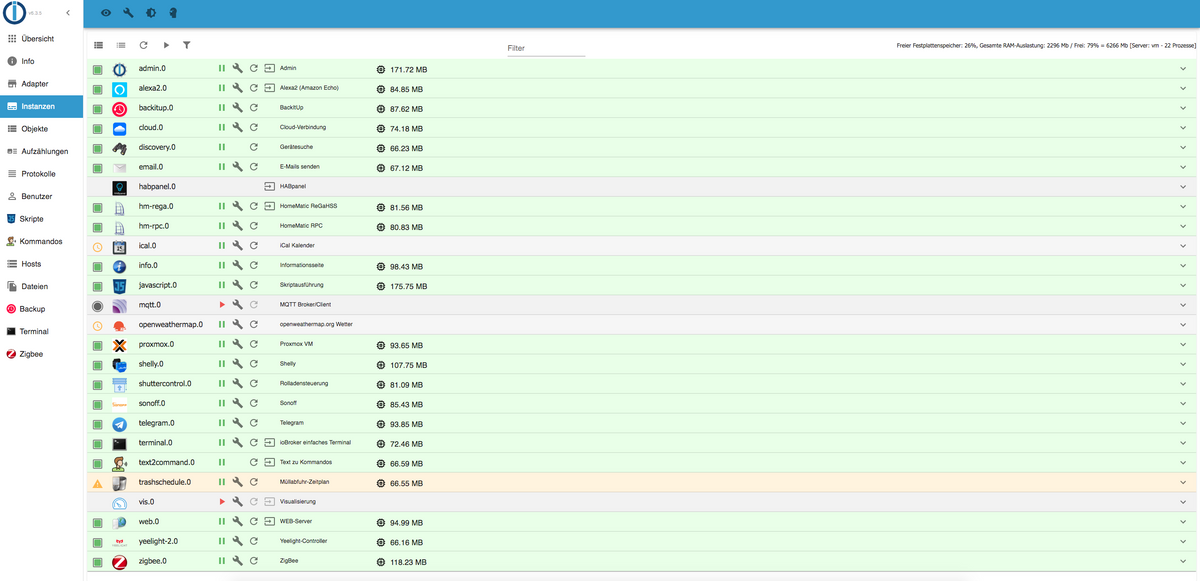This screenshot has height=581, width=1200.
Task: Open the mqtt.0 wrench configuration
Action: (238, 304)
